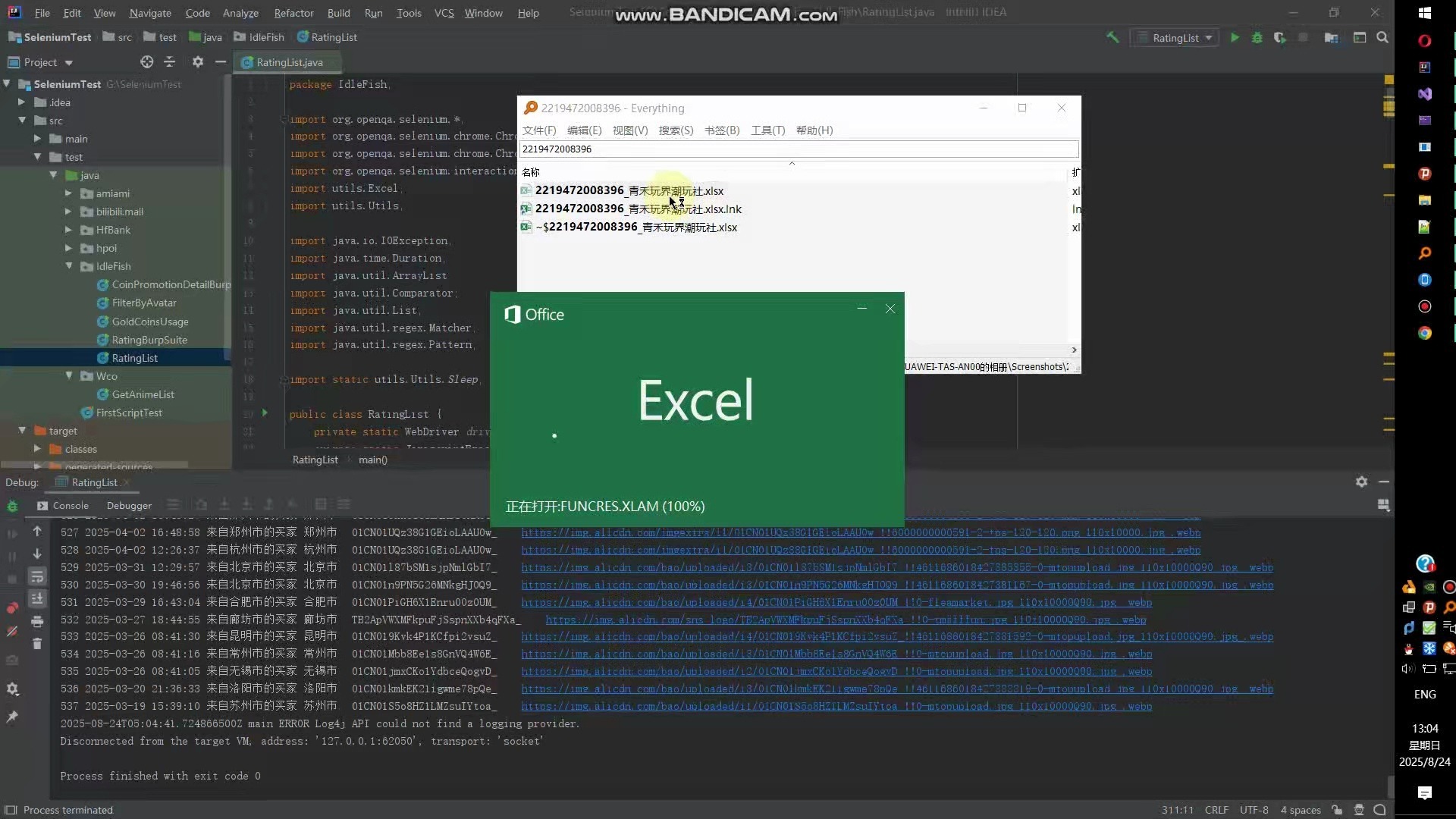The image size is (1456, 819).
Task: Clear console with the trash icon
Action: (36, 644)
